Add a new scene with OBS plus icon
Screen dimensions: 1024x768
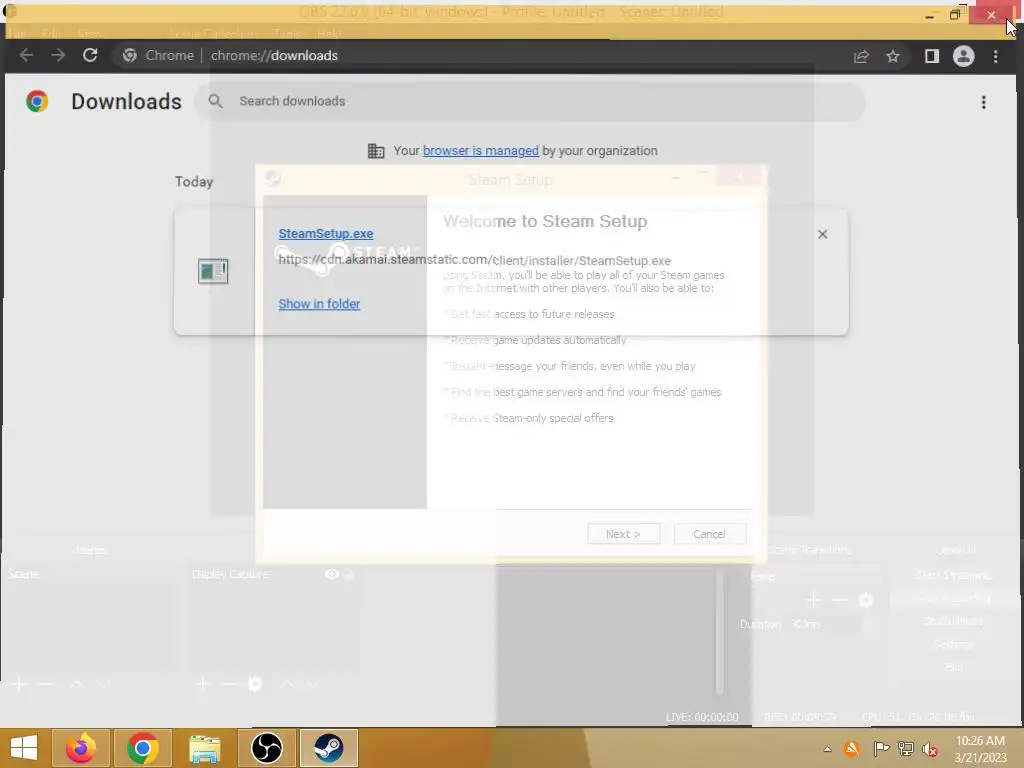click(19, 684)
